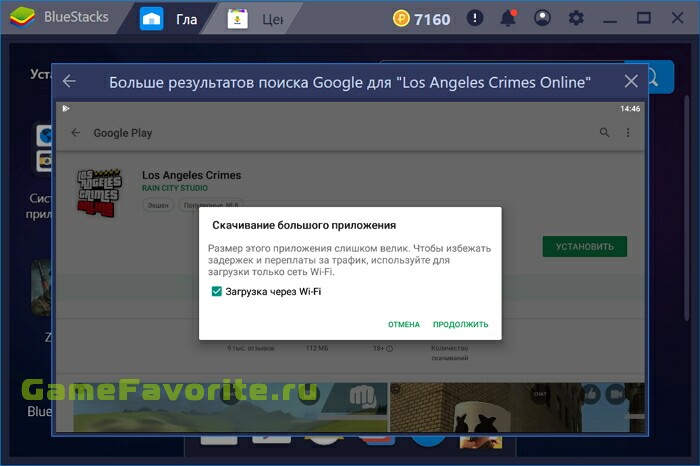Go back from Google search results panel
This screenshot has width=700, height=466.
coord(69,81)
